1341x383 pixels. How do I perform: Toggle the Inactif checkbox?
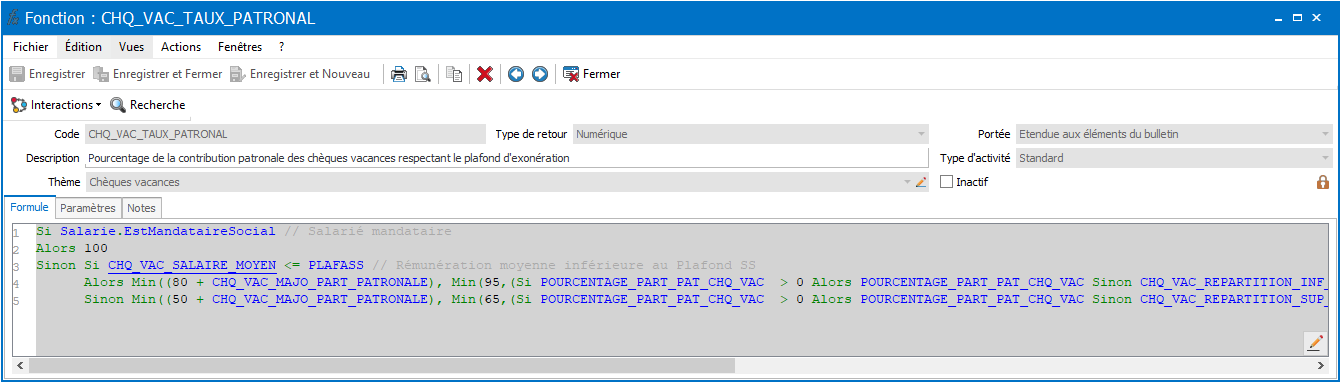tap(947, 182)
